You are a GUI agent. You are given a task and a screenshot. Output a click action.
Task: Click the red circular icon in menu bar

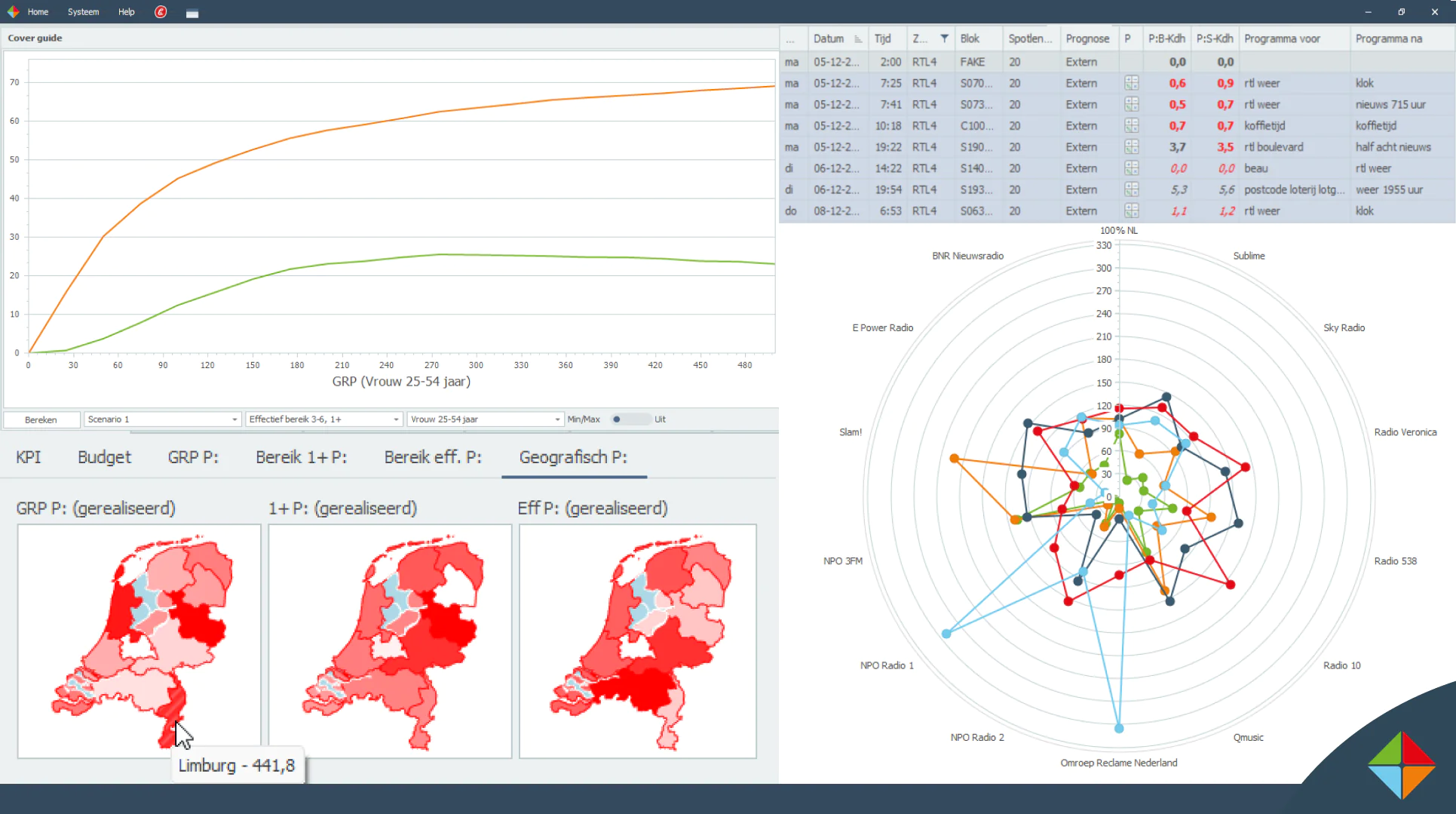tap(161, 12)
